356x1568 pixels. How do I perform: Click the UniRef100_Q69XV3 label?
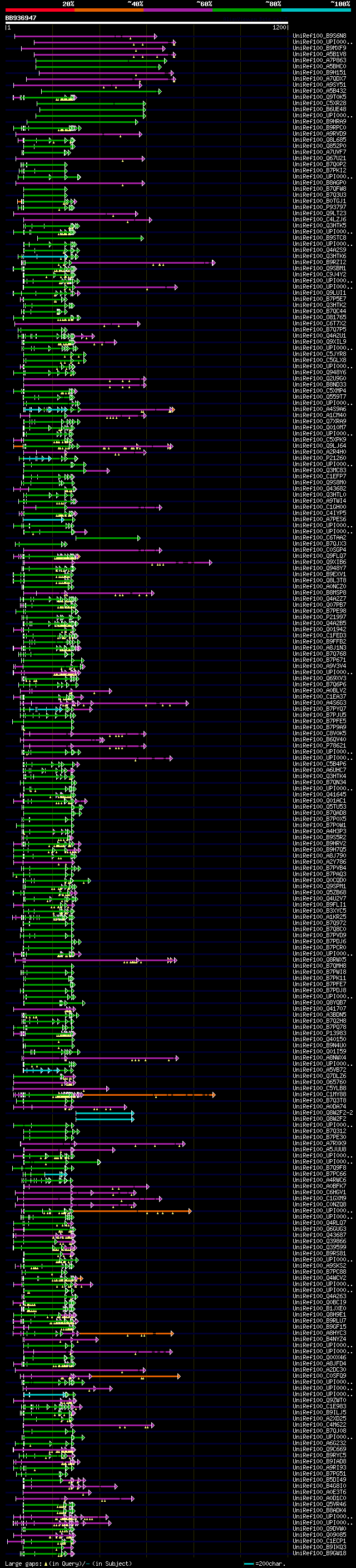click(319, 678)
